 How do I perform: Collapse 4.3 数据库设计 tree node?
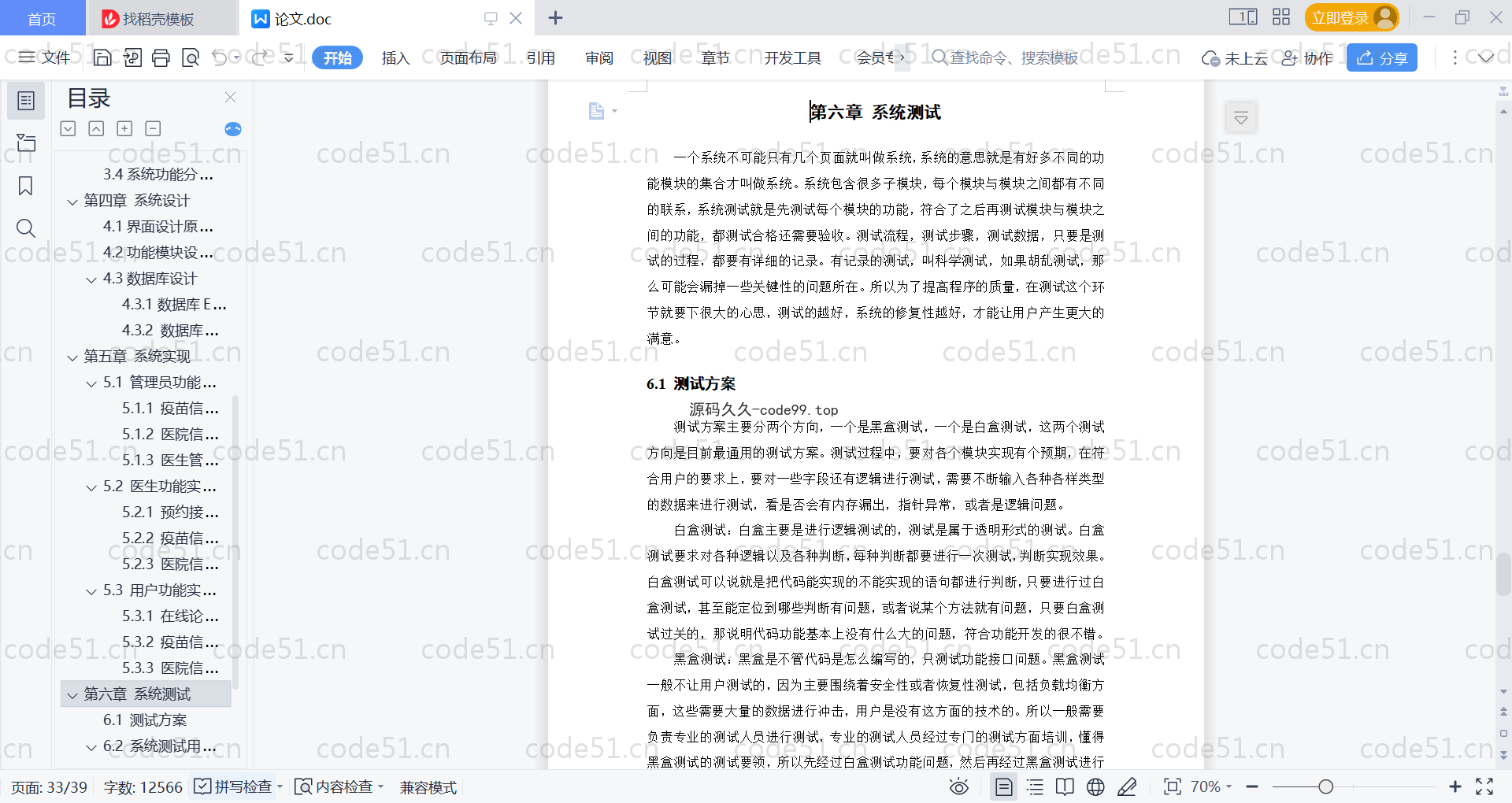[x=91, y=279]
